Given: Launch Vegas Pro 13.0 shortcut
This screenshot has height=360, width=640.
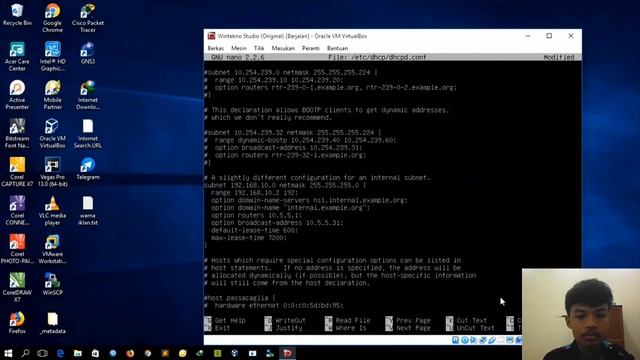Looking at the screenshot, I should [52, 172].
